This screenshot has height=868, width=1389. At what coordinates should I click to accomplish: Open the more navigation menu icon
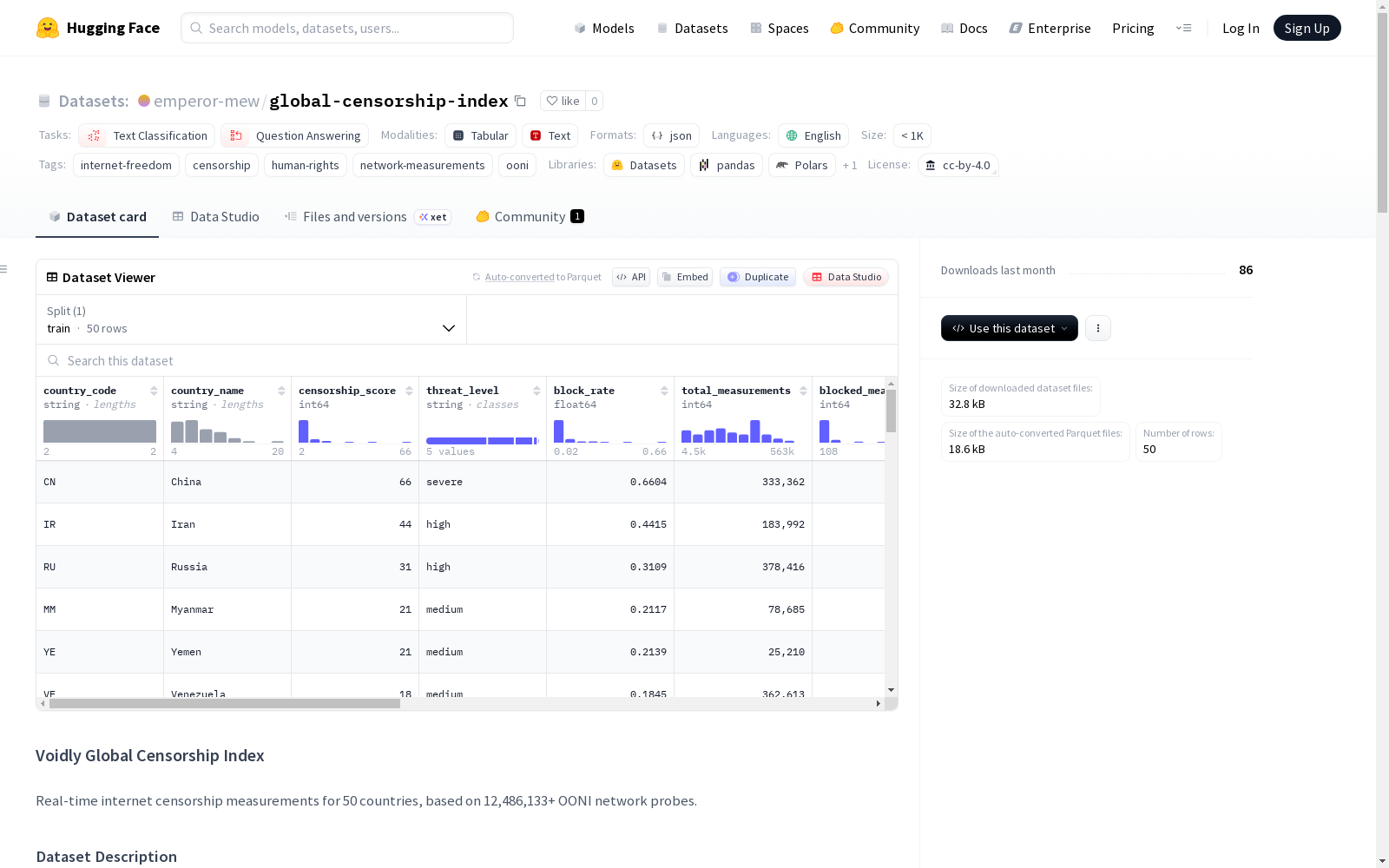(x=1183, y=28)
